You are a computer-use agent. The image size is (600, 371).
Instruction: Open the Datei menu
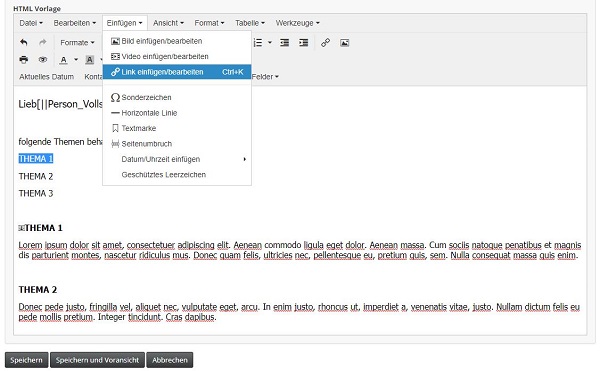[x=31, y=23]
